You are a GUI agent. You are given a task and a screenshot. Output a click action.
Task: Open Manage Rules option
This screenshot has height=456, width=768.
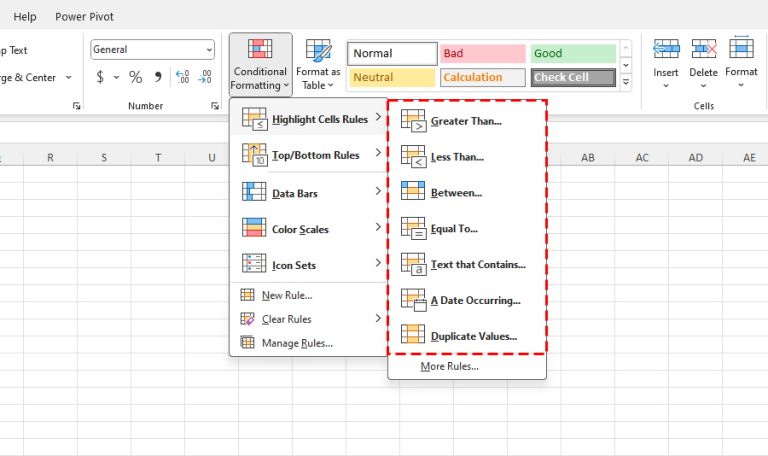[297, 343]
